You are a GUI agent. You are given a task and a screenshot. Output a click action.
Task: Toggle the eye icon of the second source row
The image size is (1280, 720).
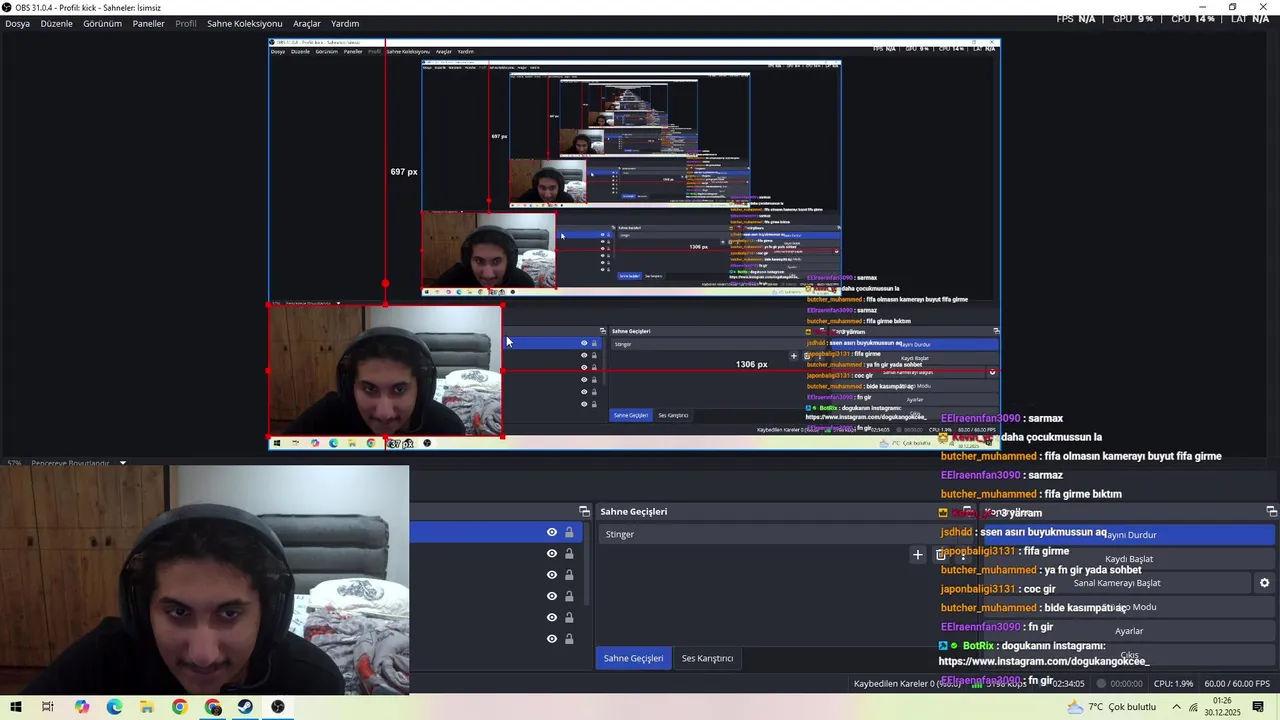[x=551, y=553]
